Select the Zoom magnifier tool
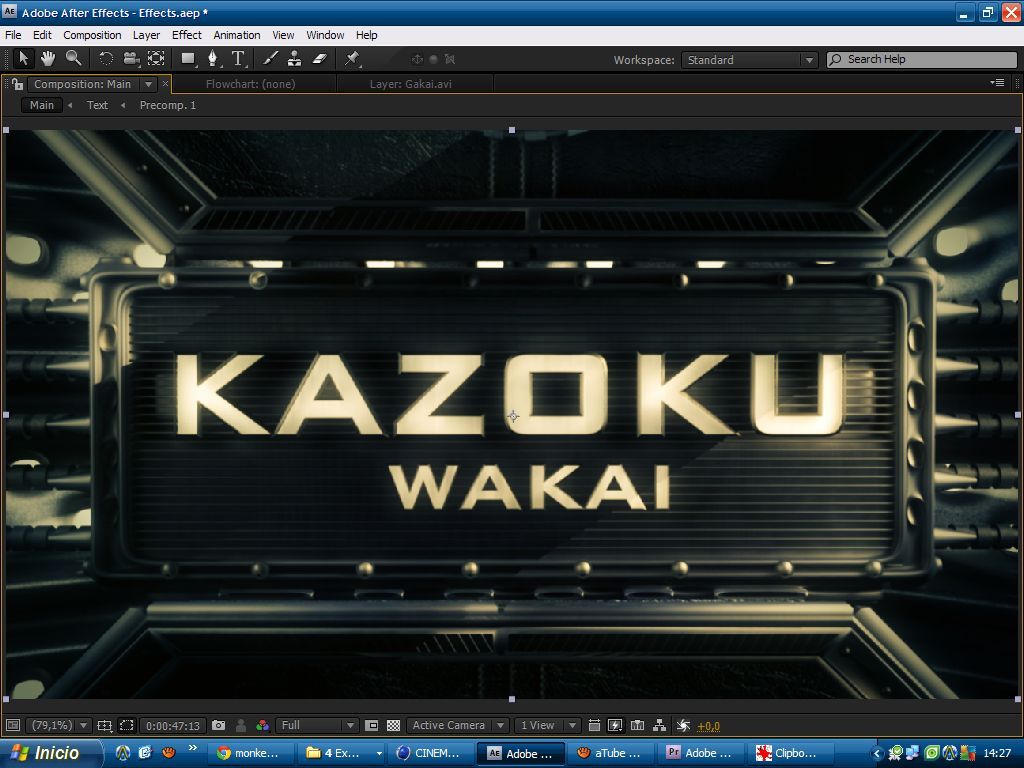1024x768 pixels. [73, 59]
